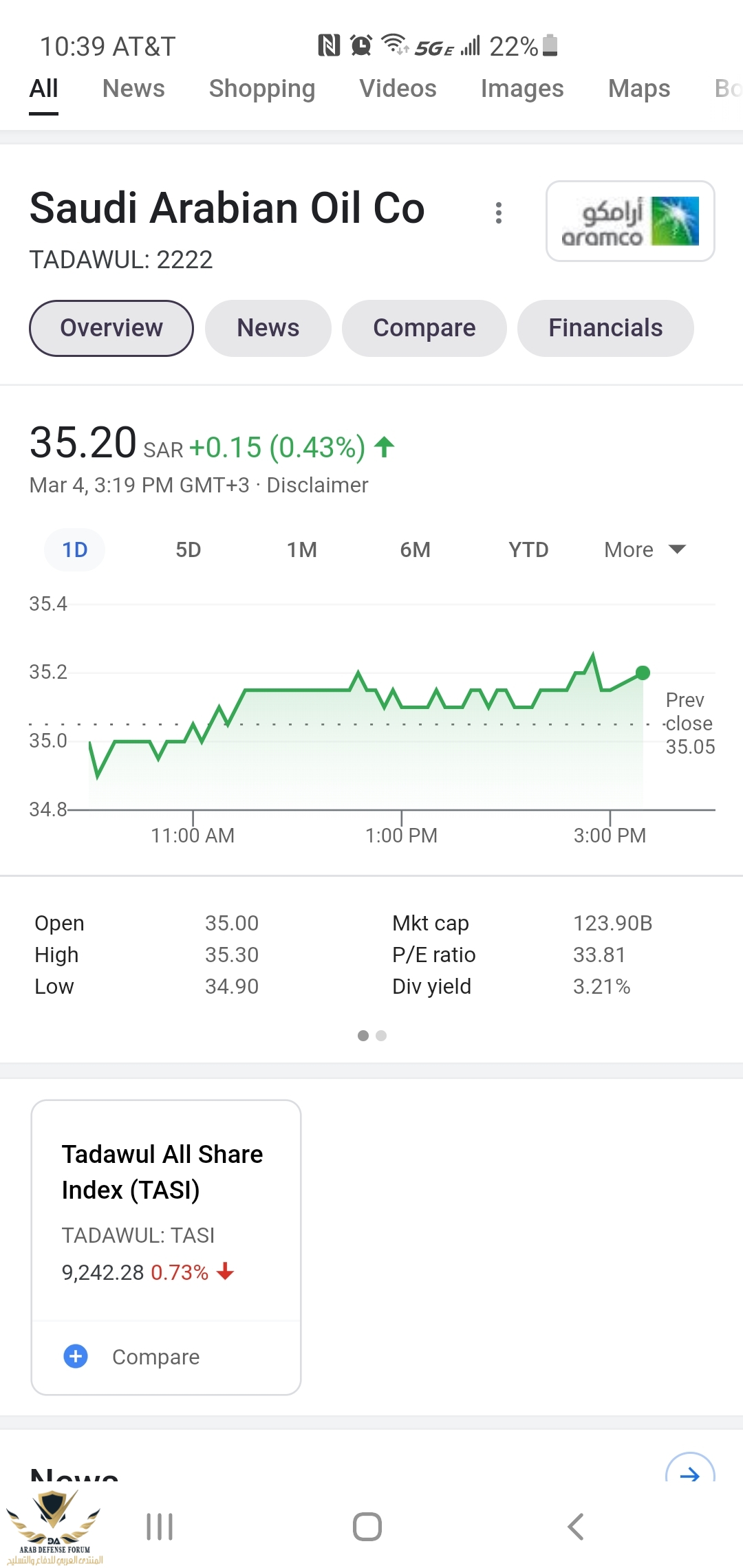Go to second stats page dot

tap(381, 1036)
